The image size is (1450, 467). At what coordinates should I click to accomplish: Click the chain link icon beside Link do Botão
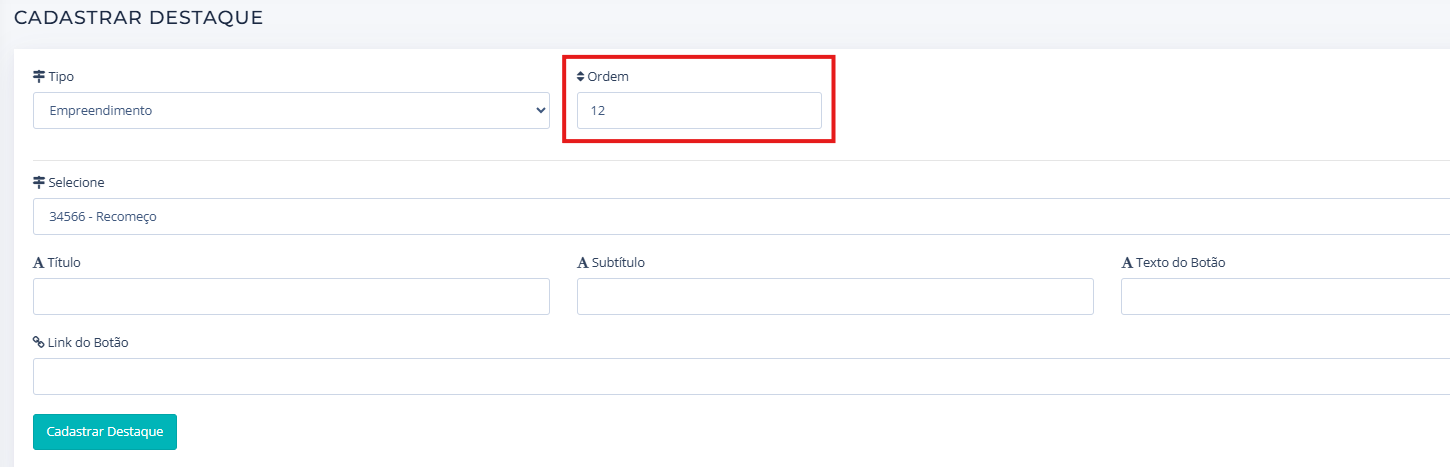click(x=39, y=343)
